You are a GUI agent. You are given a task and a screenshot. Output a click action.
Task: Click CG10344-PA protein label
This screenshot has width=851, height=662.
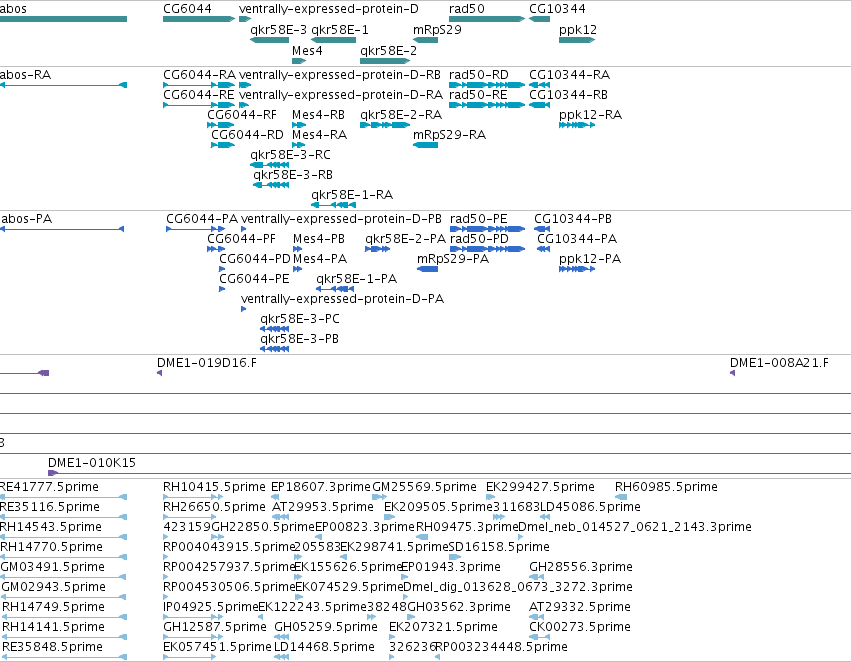coord(577,239)
